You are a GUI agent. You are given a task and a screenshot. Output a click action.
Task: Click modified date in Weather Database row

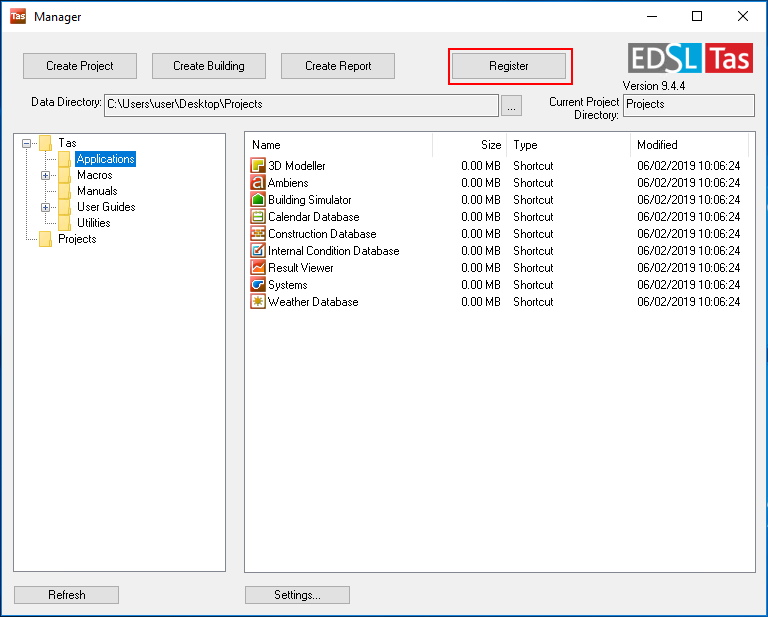688,302
